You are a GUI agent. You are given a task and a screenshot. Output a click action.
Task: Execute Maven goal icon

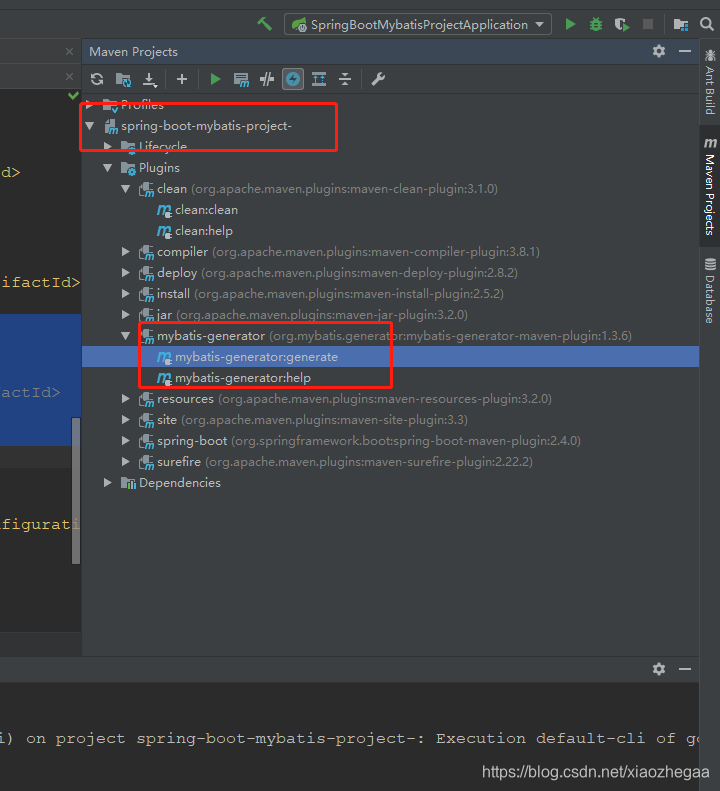[x=241, y=79]
